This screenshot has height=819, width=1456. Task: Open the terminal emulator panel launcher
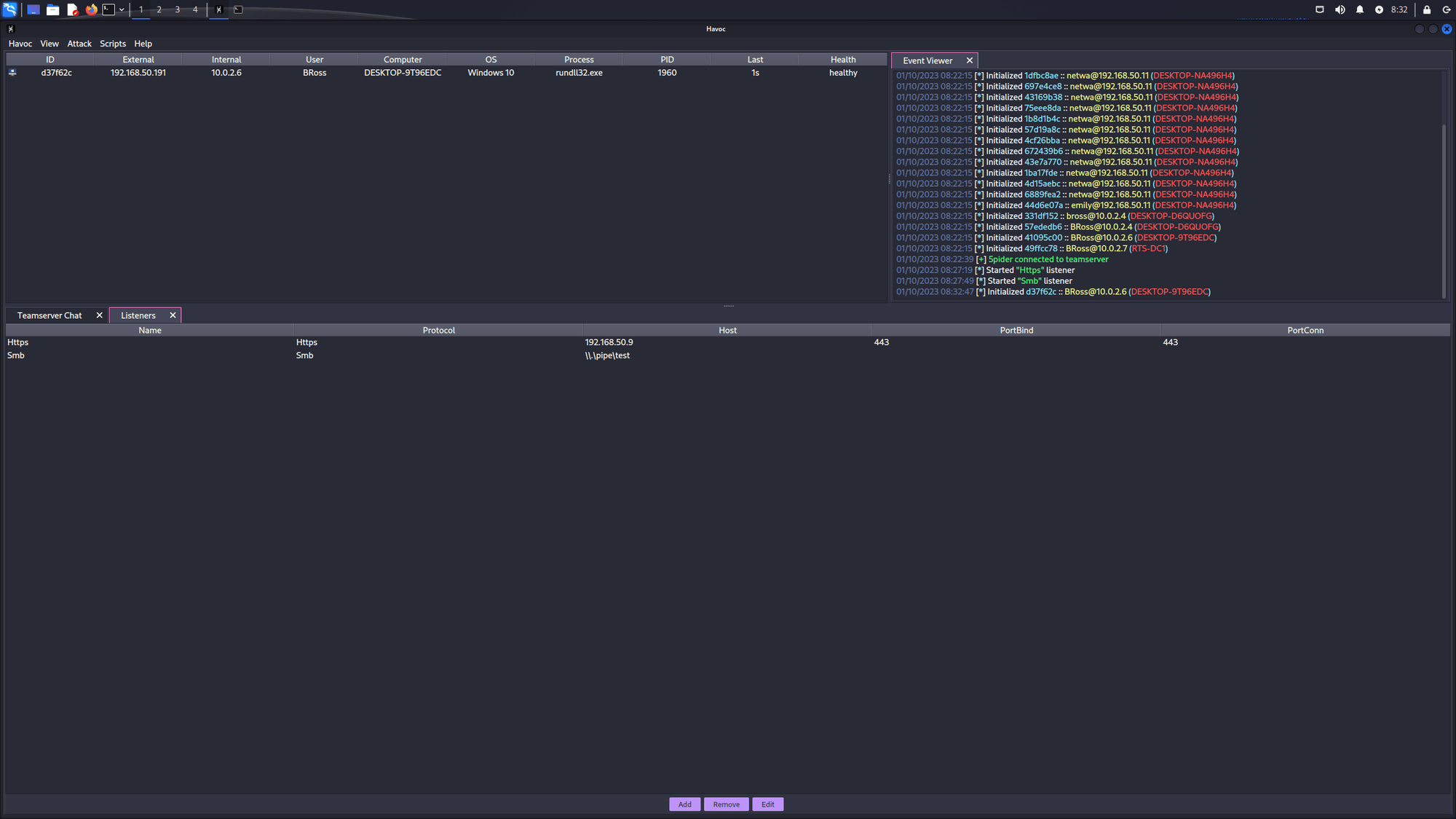pyautogui.click(x=108, y=9)
